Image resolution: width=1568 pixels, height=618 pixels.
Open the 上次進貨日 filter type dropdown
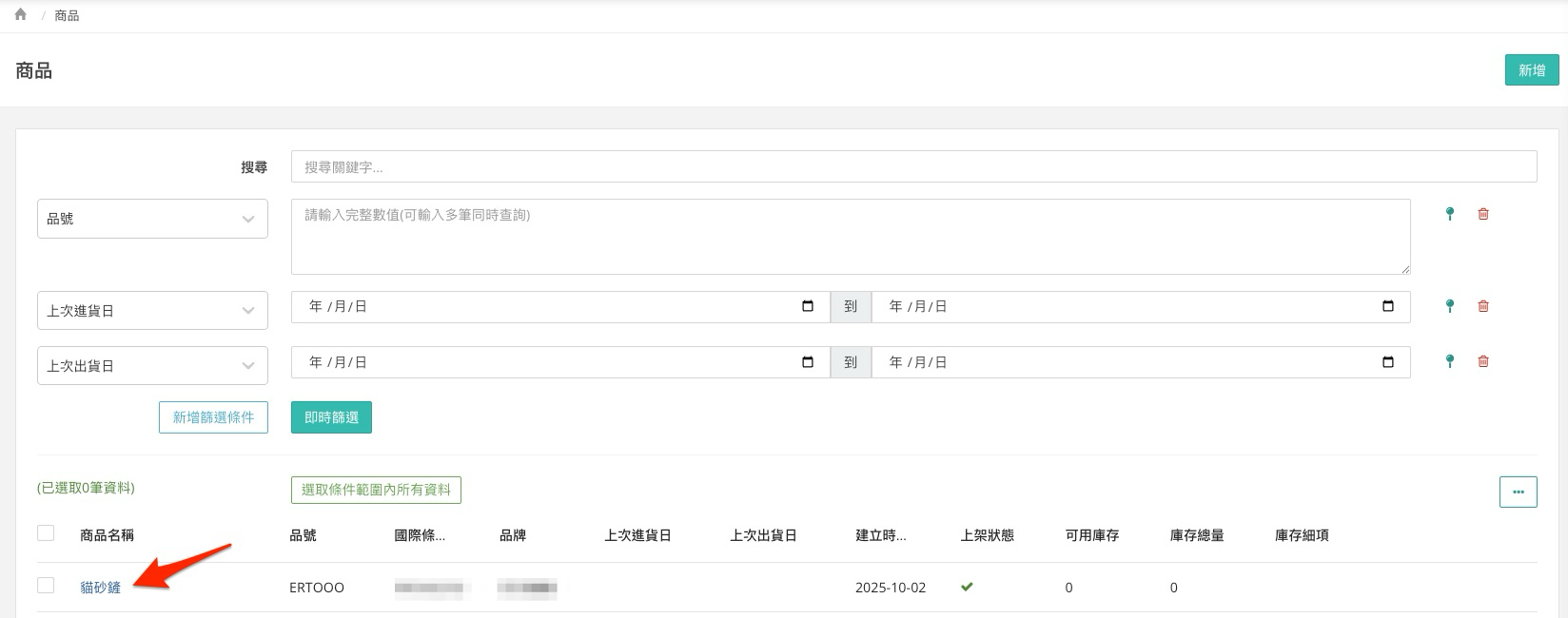click(152, 311)
